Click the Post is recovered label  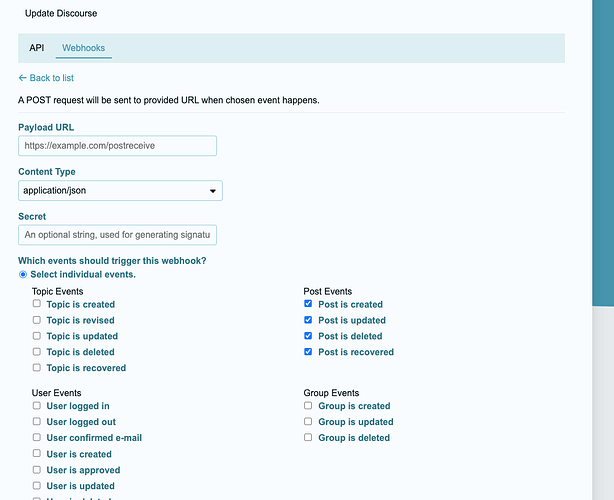tap(356, 352)
